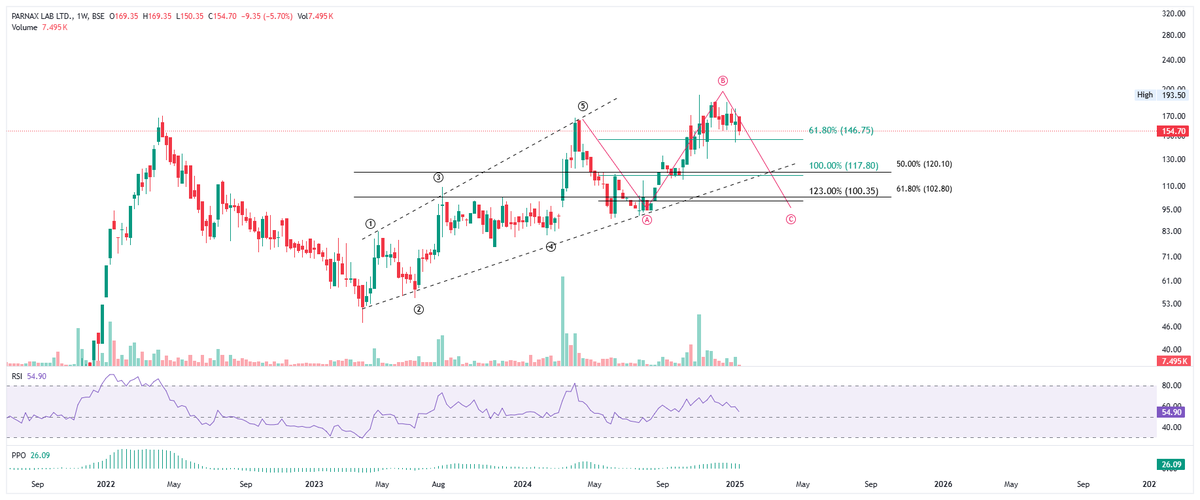Select the 123.00% (100.35) Fibonacci label

(x=845, y=190)
